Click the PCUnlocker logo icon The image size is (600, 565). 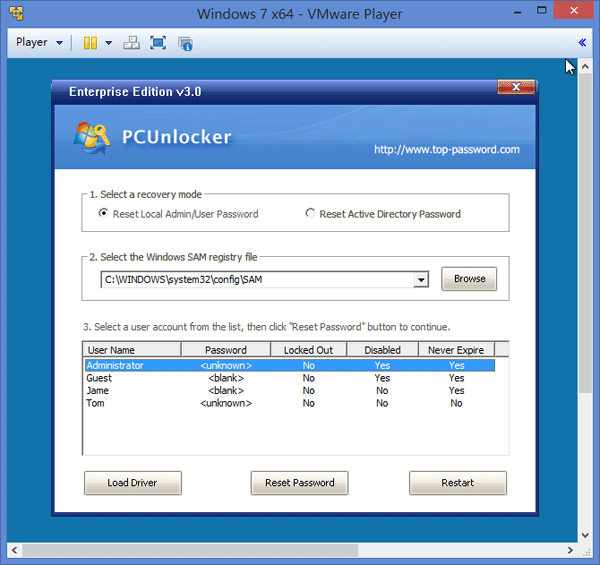click(92, 138)
